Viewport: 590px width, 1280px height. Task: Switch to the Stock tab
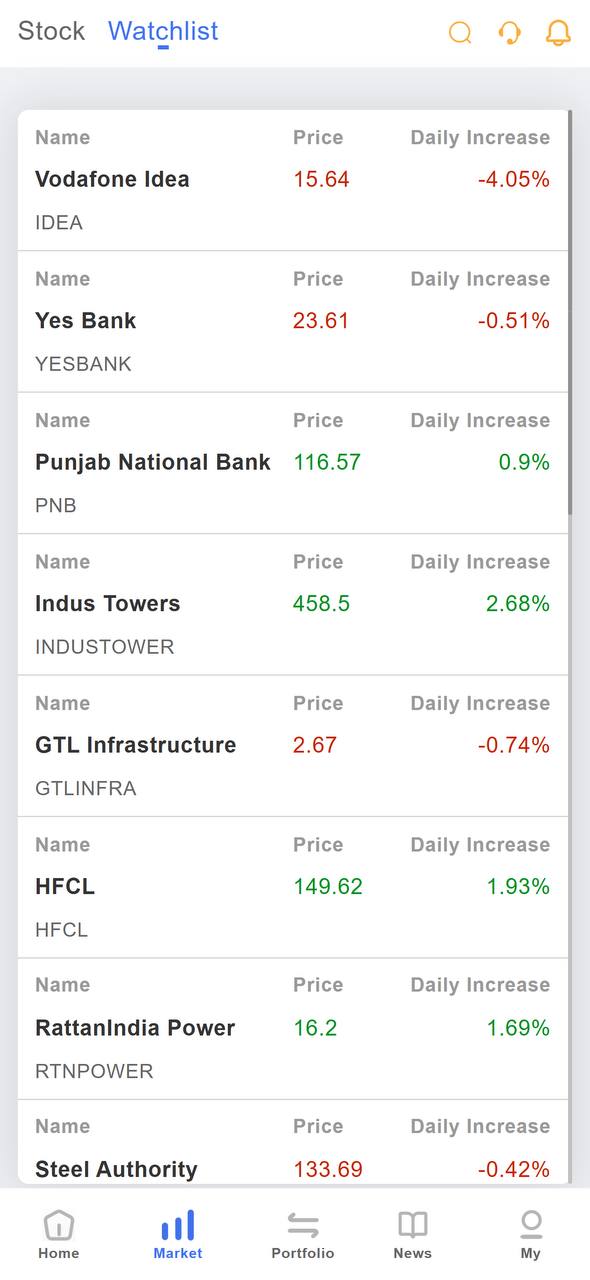(x=51, y=31)
